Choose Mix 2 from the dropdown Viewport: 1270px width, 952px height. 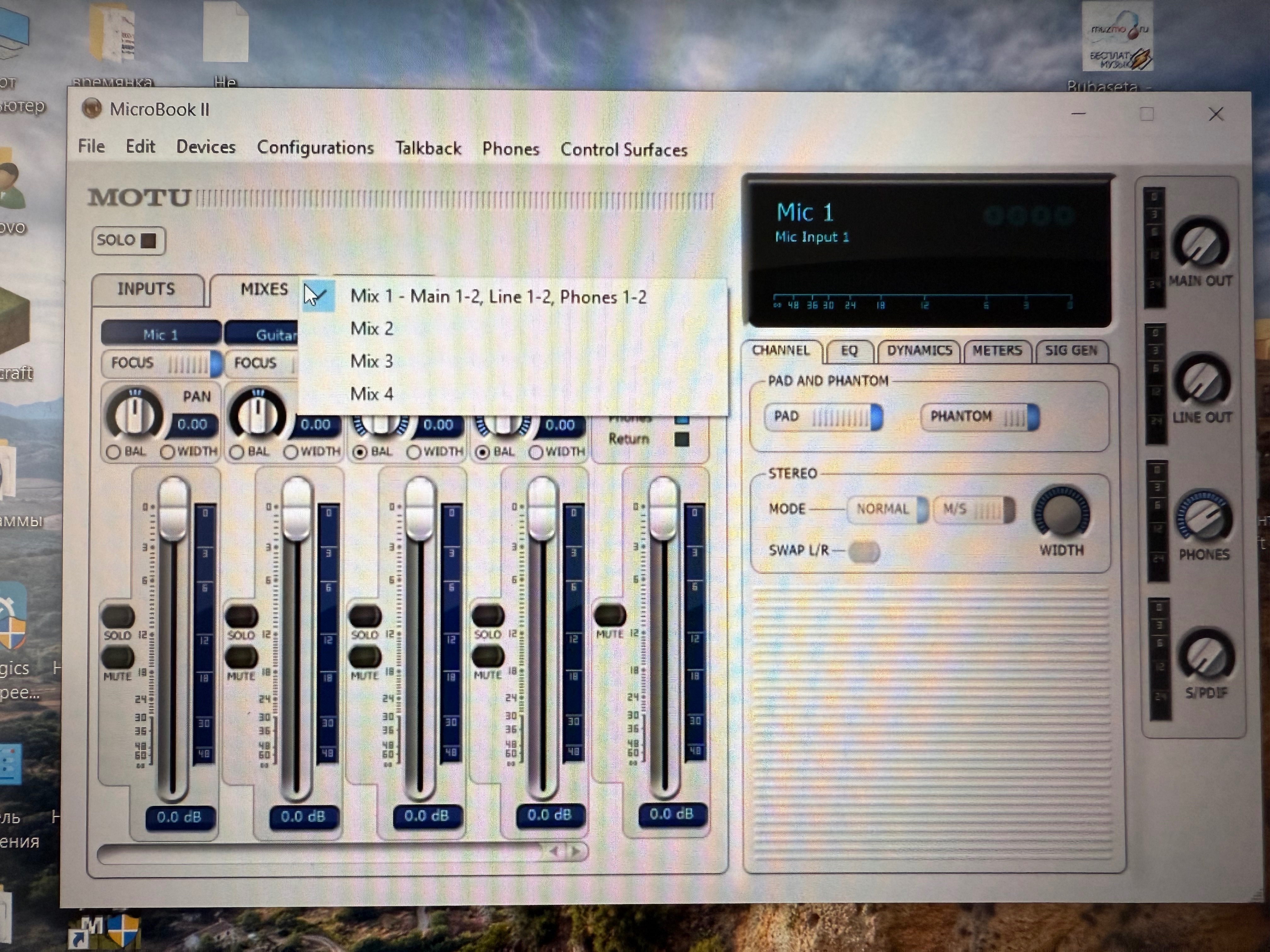point(371,329)
